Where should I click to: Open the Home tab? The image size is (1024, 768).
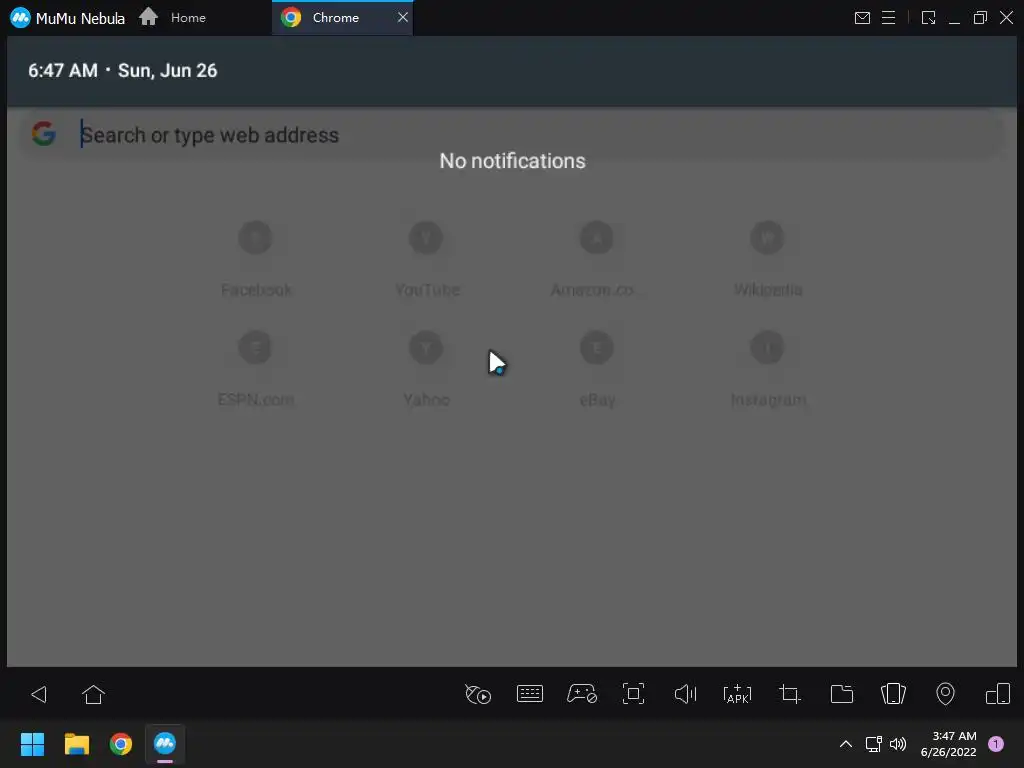tap(173, 18)
